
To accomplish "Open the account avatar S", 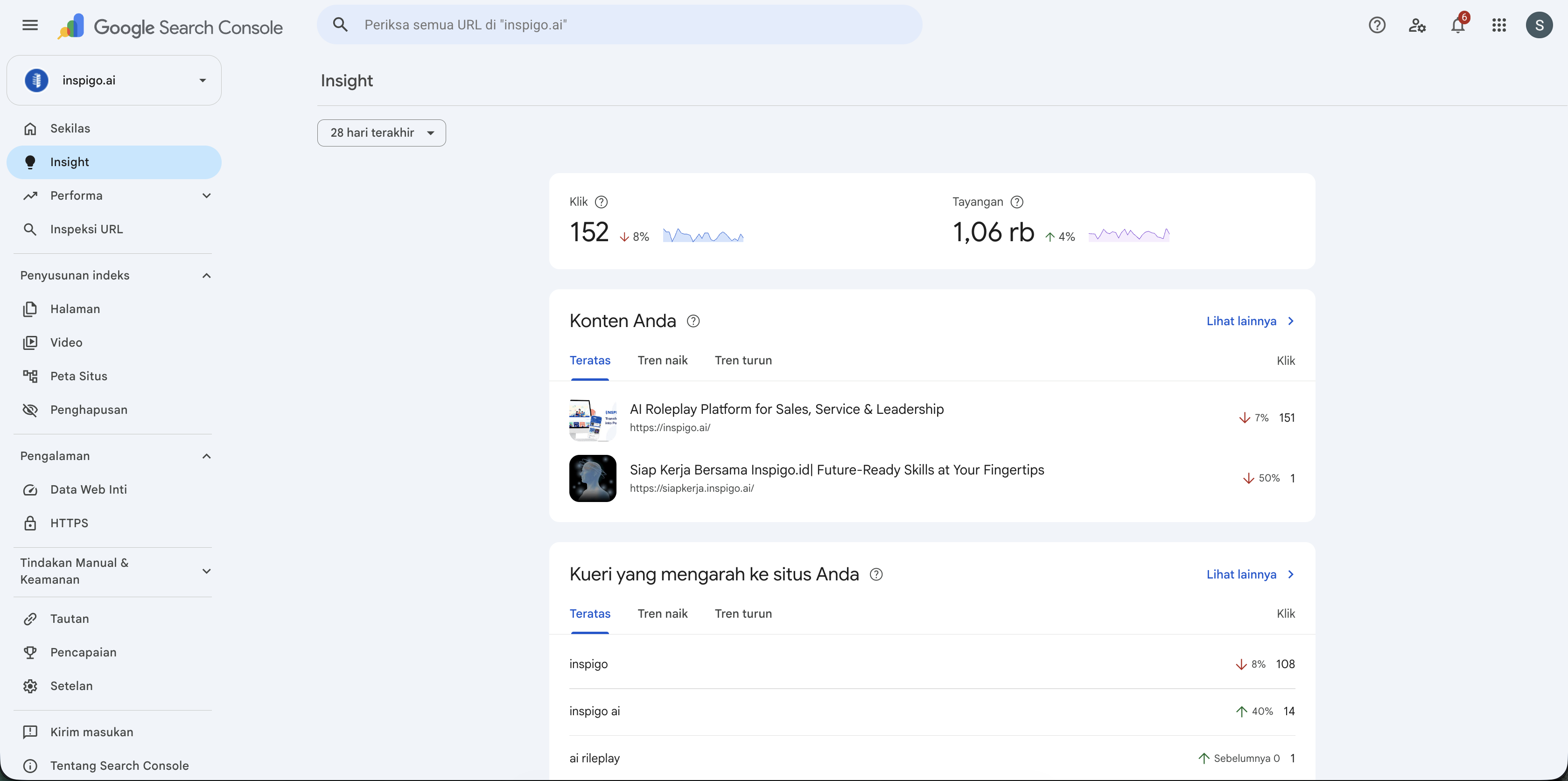I will (1540, 25).
